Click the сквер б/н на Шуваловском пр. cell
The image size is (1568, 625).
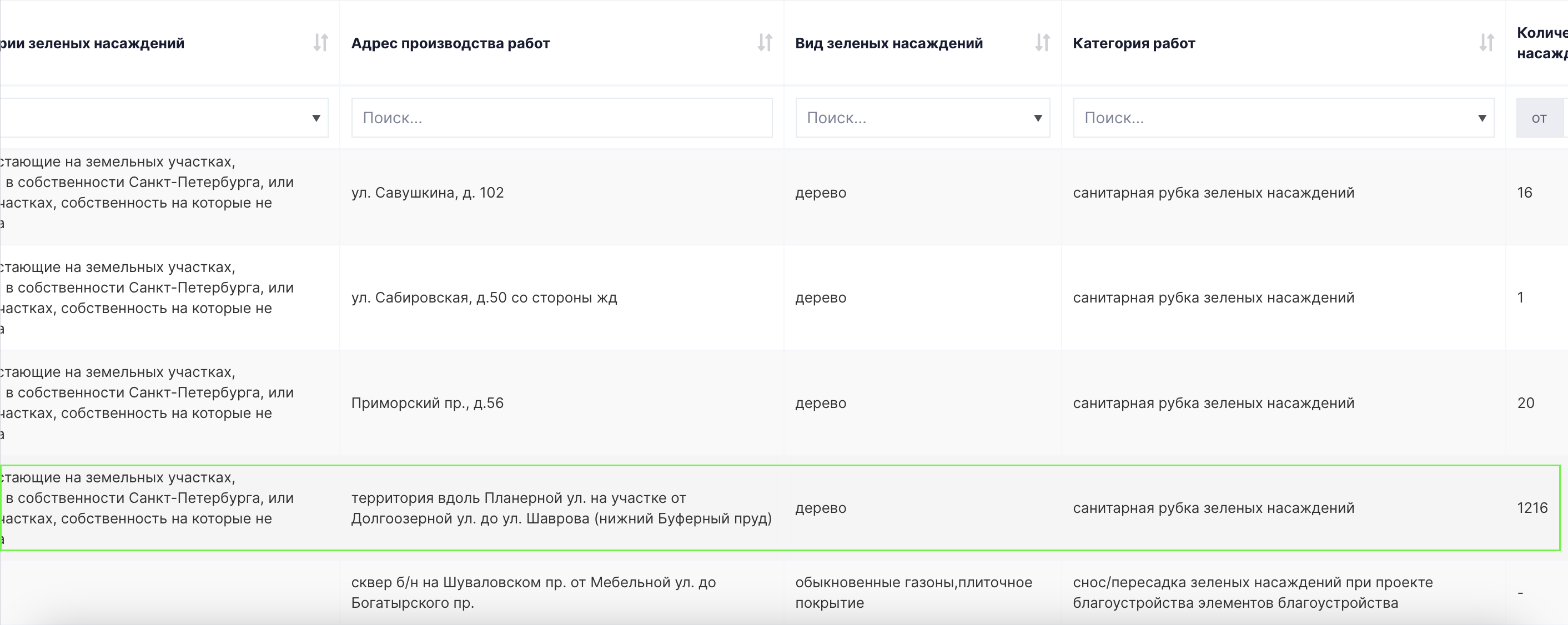(533, 592)
